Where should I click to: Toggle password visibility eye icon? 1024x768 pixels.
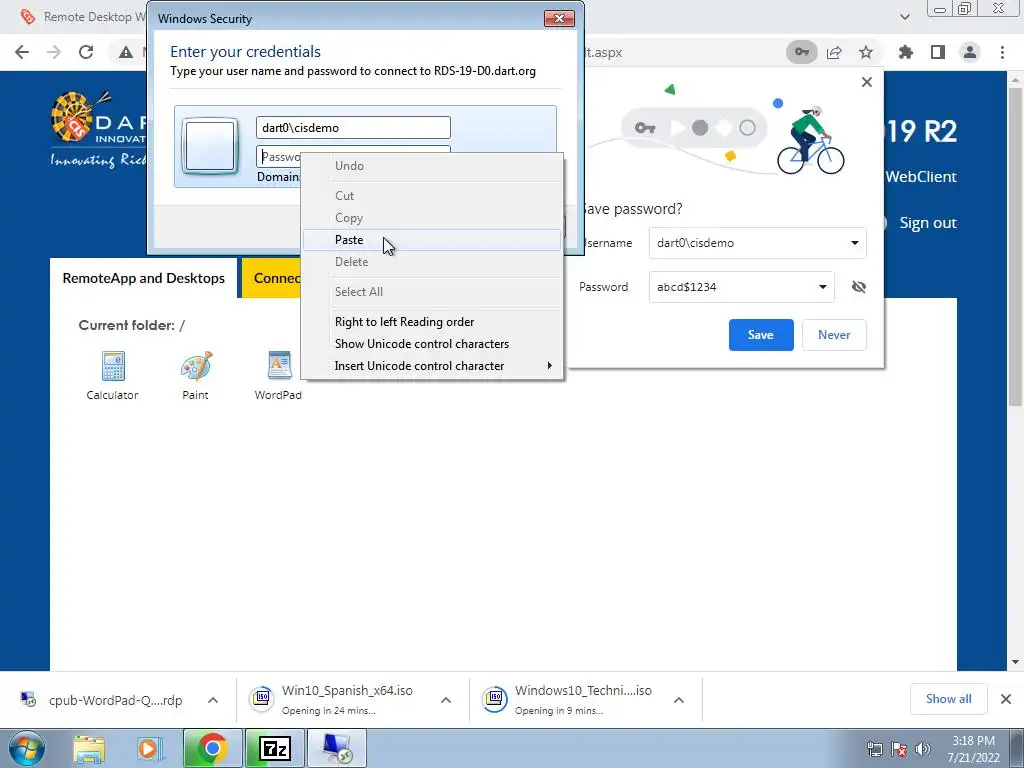click(859, 287)
